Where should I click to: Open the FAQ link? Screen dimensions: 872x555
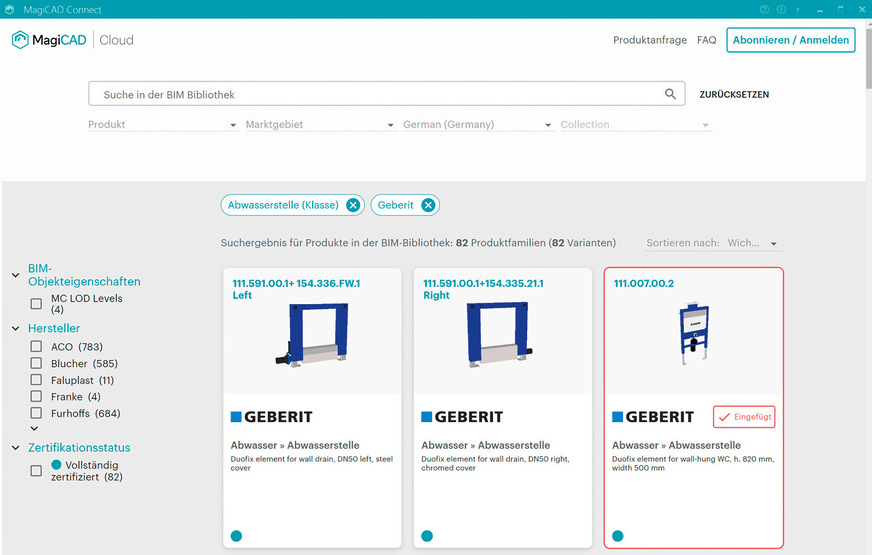point(707,40)
